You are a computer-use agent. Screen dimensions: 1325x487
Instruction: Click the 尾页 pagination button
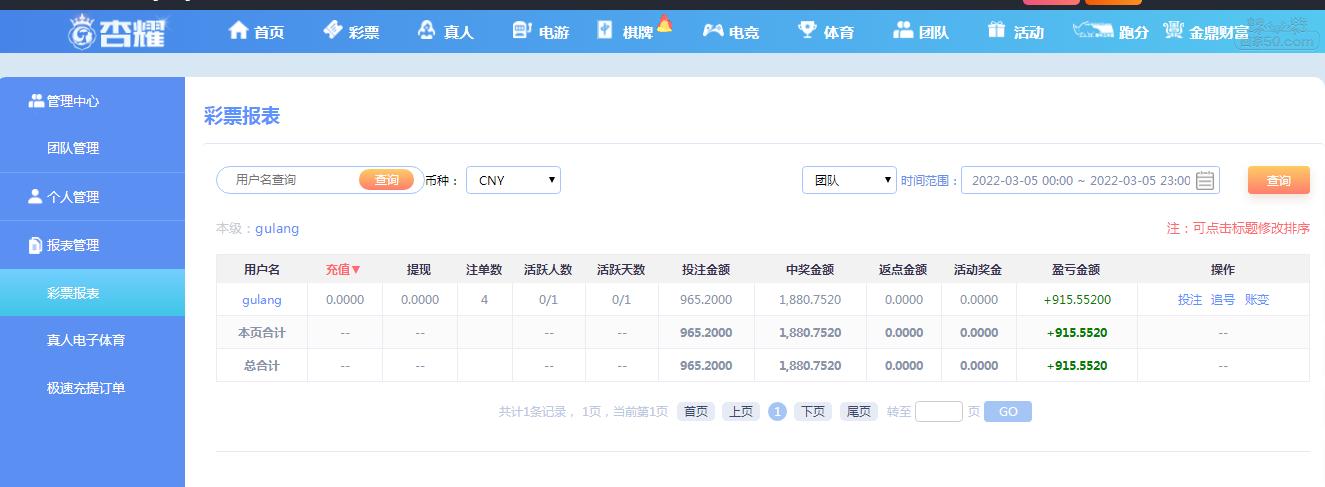click(858, 411)
